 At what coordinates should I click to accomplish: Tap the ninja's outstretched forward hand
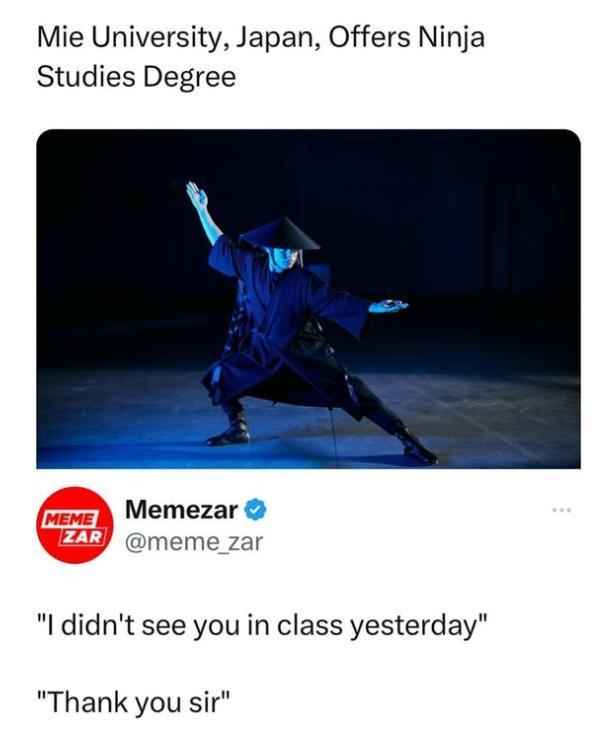pos(388,306)
